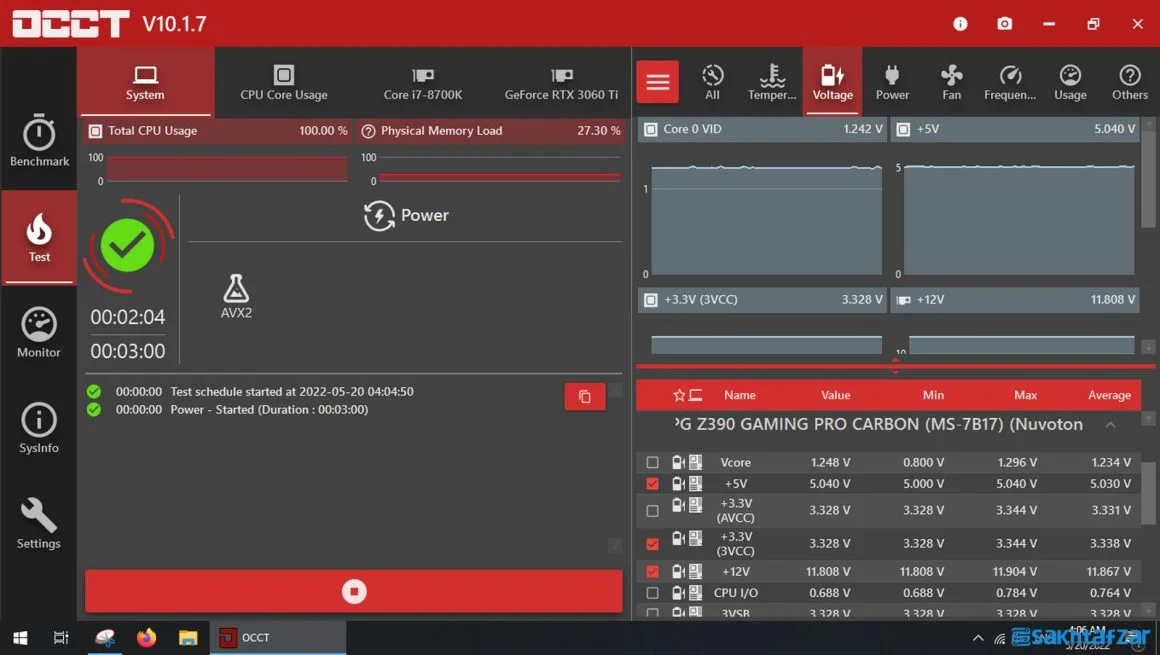Open the red hamburger menu
Image resolution: width=1160 pixels, height=655 pixels.
coord(657,81)
